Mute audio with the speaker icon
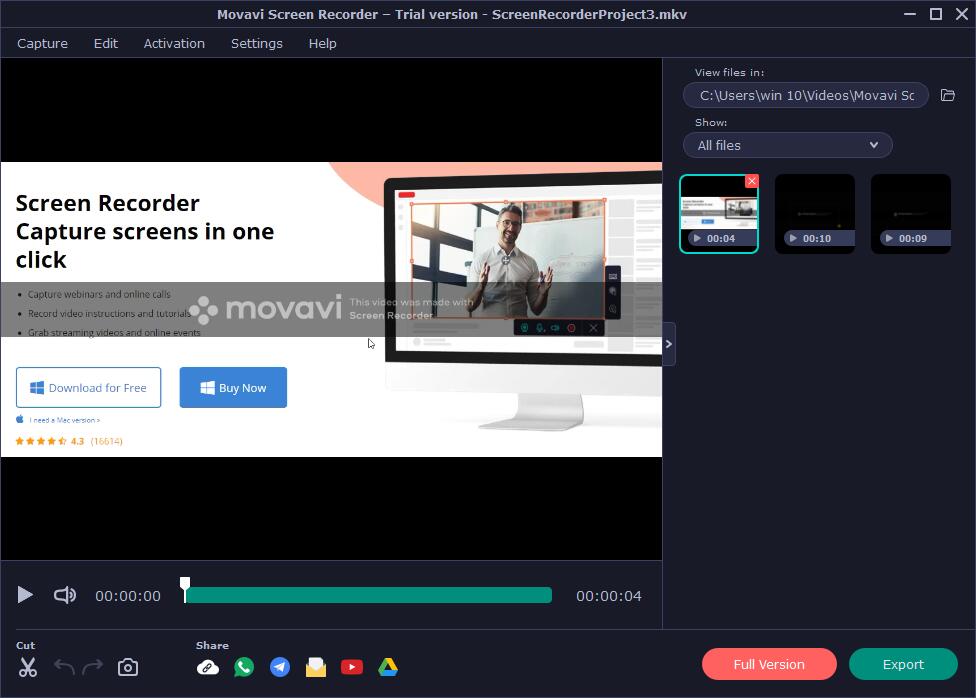Screen dimensions: 976x698 [x=65, y=595]
